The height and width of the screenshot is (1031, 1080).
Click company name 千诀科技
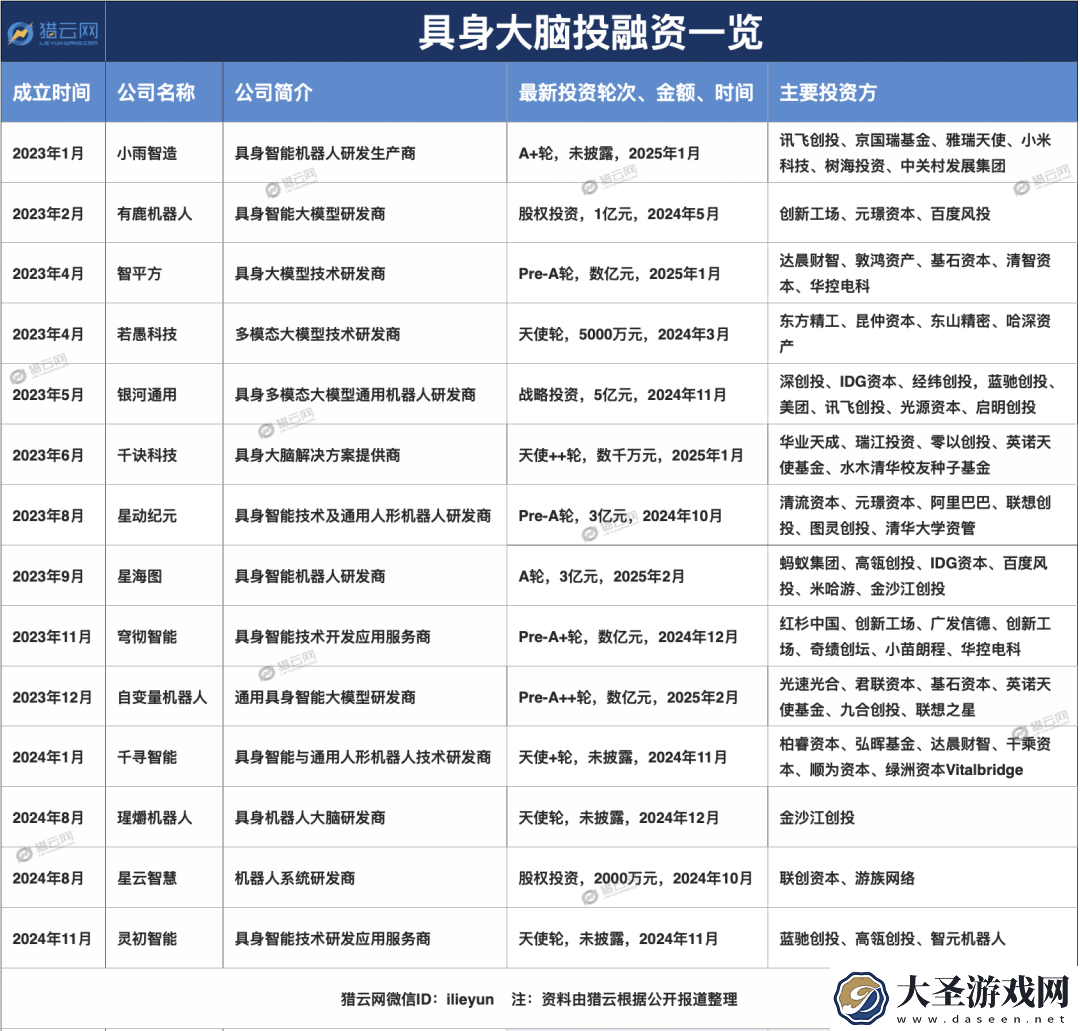click(147, 455)
